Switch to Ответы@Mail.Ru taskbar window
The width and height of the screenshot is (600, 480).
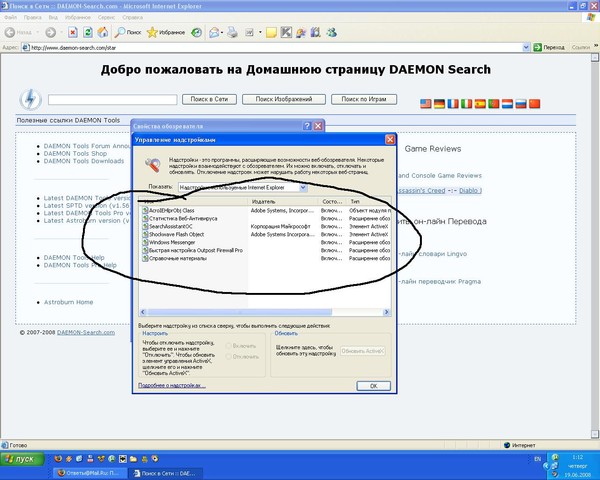tap(89, 473)
